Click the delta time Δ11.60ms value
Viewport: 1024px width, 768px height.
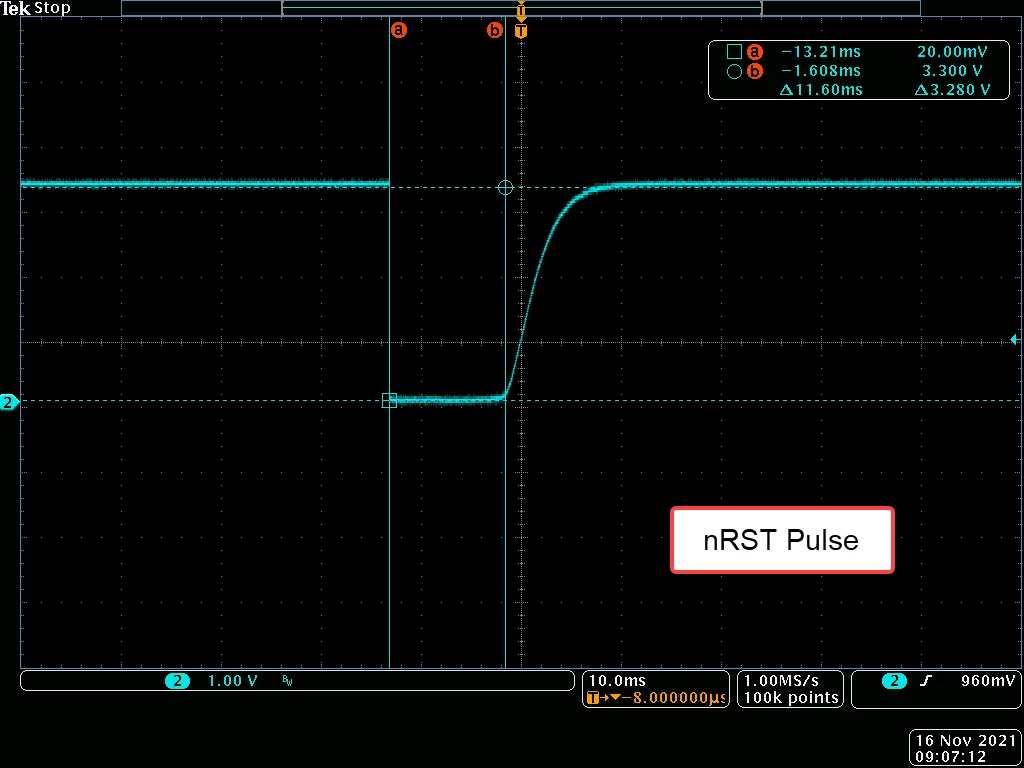tap(821, 89)
